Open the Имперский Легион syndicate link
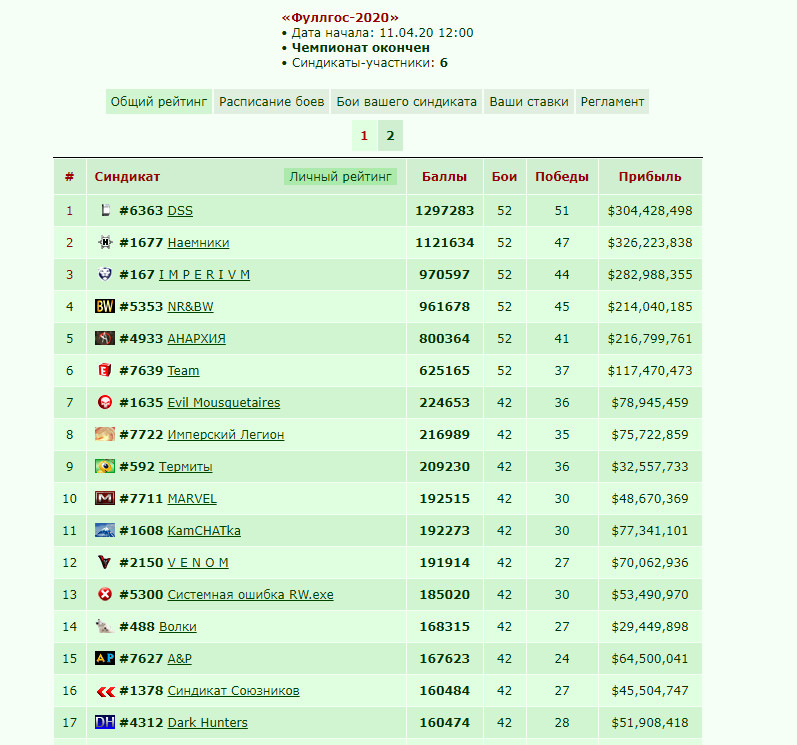The width and height of the screenshot is (797, 745). pyautogui.click(x=226, y=434)
